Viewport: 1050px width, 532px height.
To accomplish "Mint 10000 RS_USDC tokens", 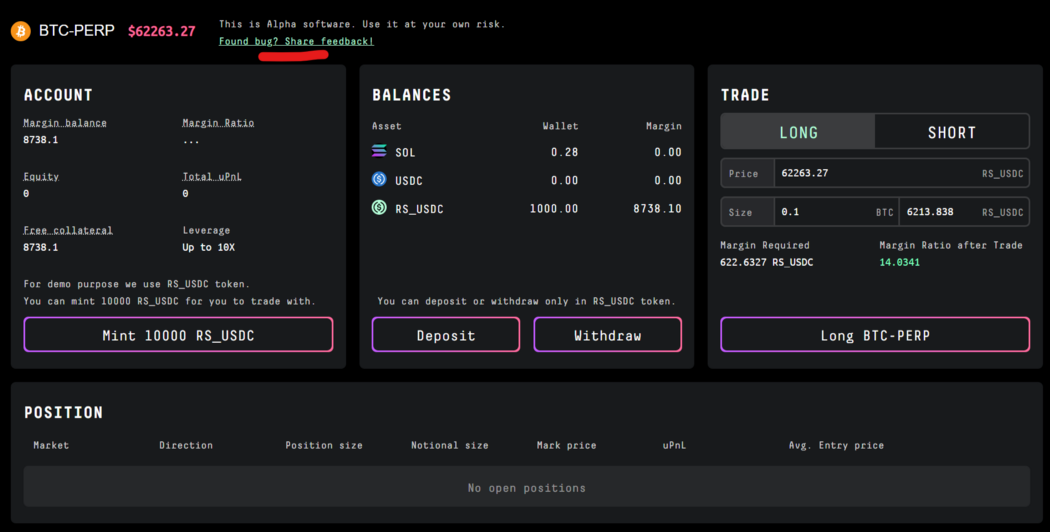I will coord(178,335).
